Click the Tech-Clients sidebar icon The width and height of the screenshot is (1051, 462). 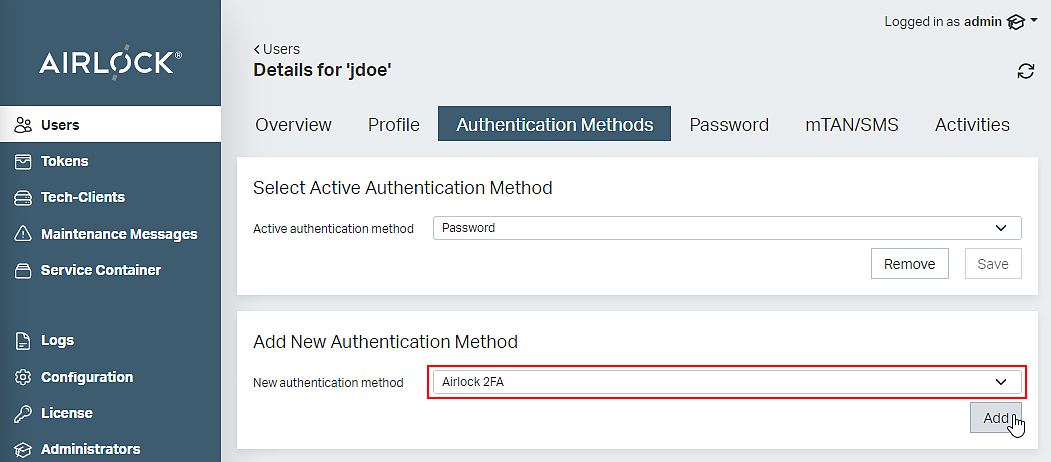pos(24,198)
